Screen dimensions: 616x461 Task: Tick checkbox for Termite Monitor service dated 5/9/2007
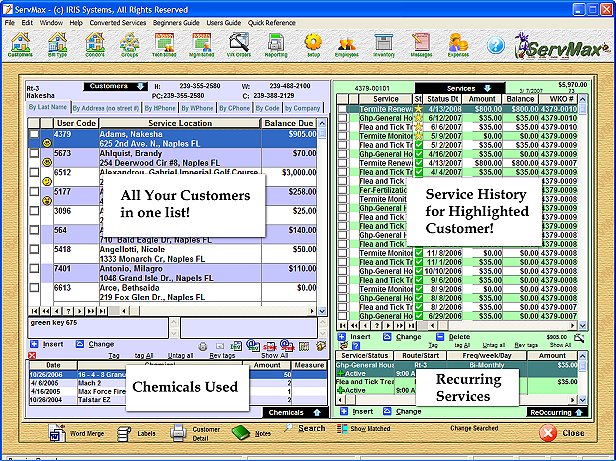pos(343,136)
